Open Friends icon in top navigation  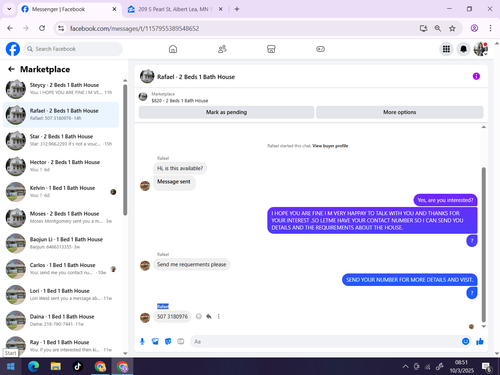coord(222,49)
